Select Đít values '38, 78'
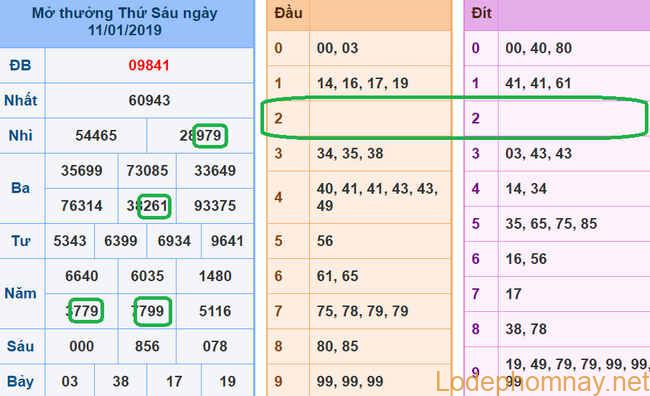Screen dimensions: 650x396 (x=526, y=329)
